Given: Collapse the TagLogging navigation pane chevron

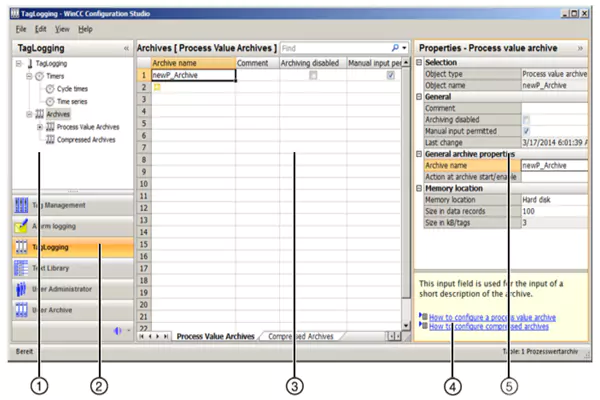Looking at the screenshot, I should tap(126, 48).
